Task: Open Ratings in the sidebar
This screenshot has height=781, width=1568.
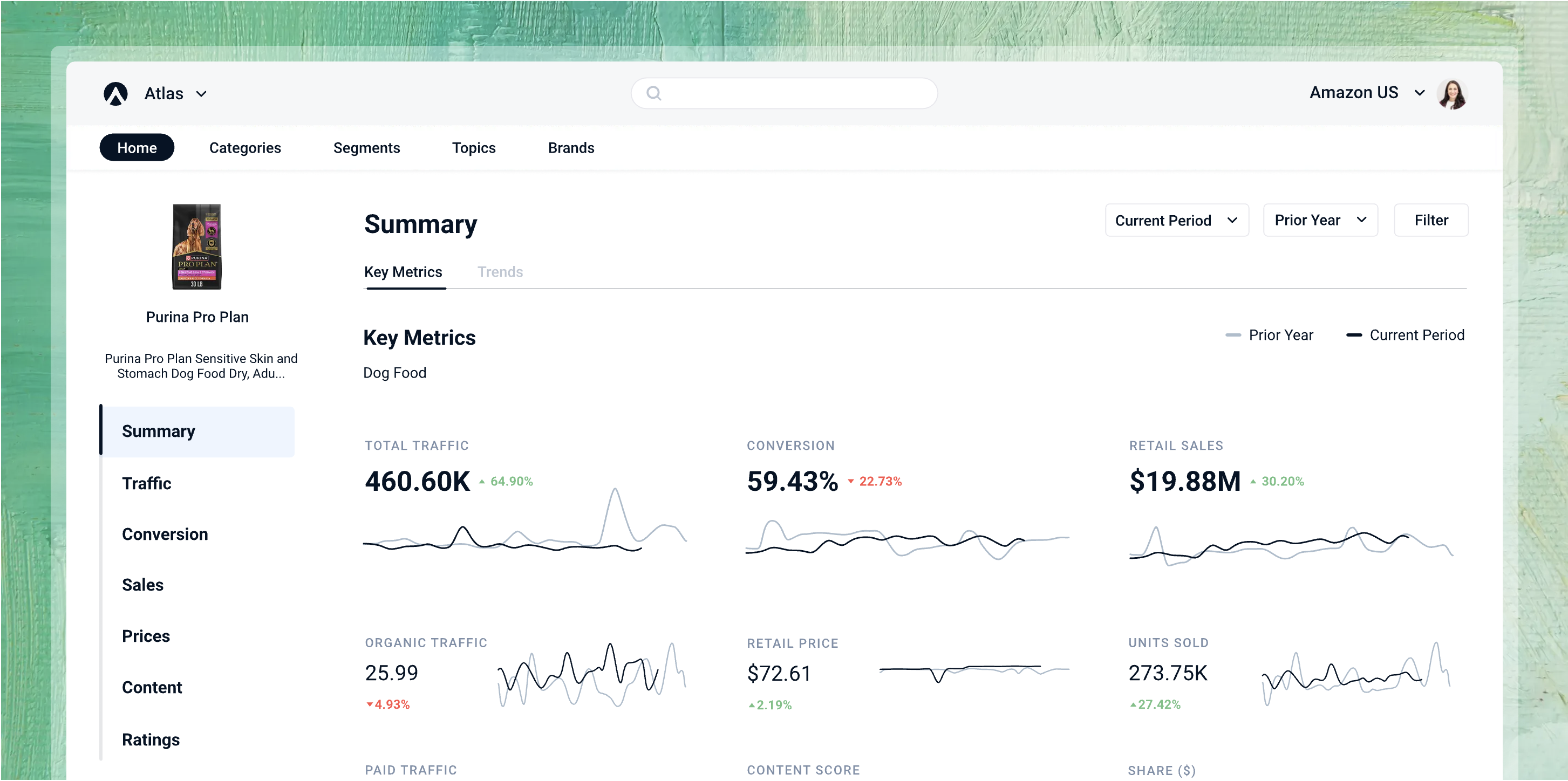Action: pyautogui.click(x=151, y=739)
